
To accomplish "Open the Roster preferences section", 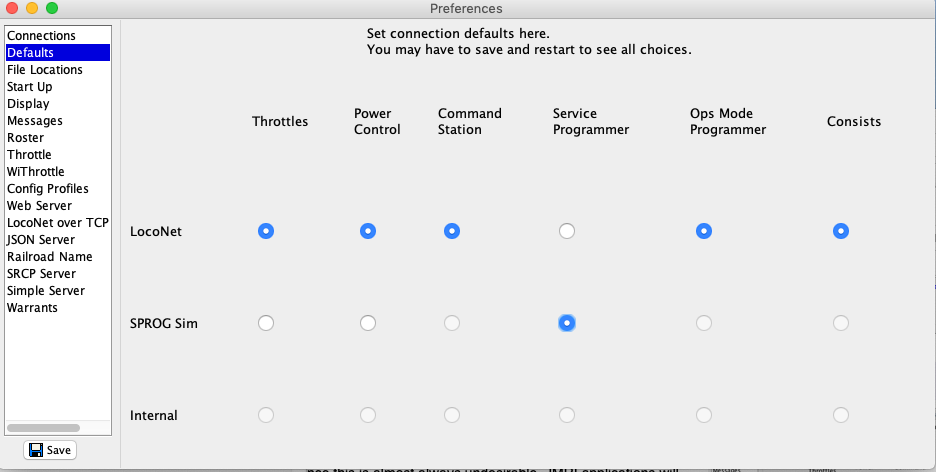I will (26, 138).
